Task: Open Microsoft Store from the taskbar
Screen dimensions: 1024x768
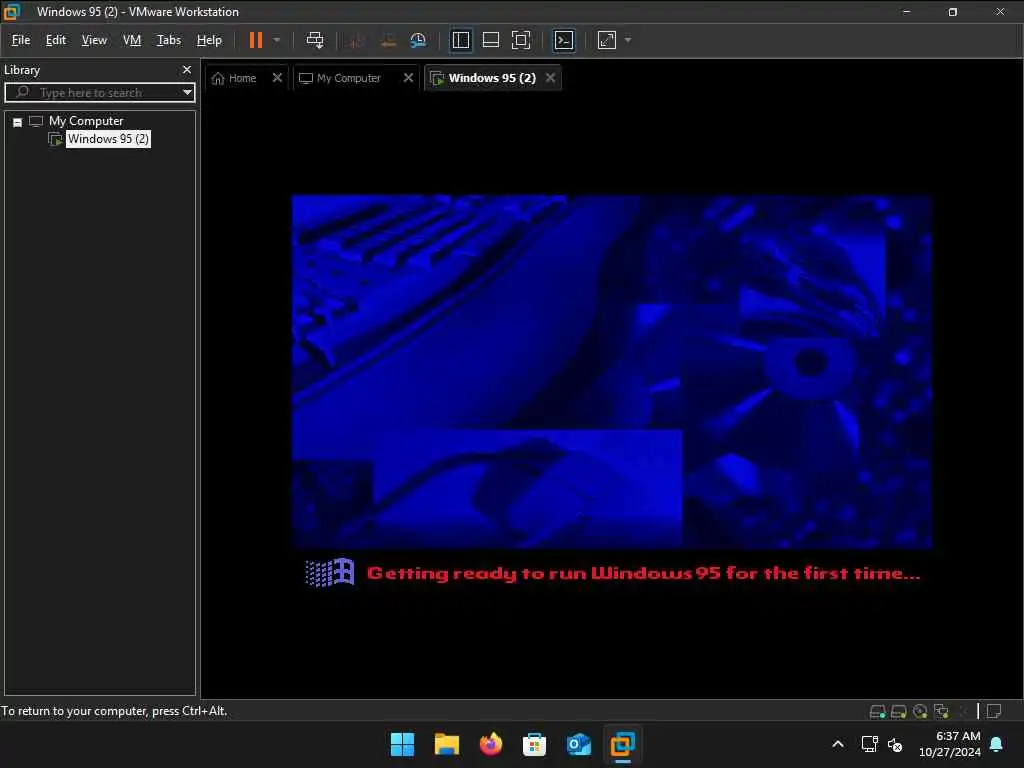Action: click(534, 744)
